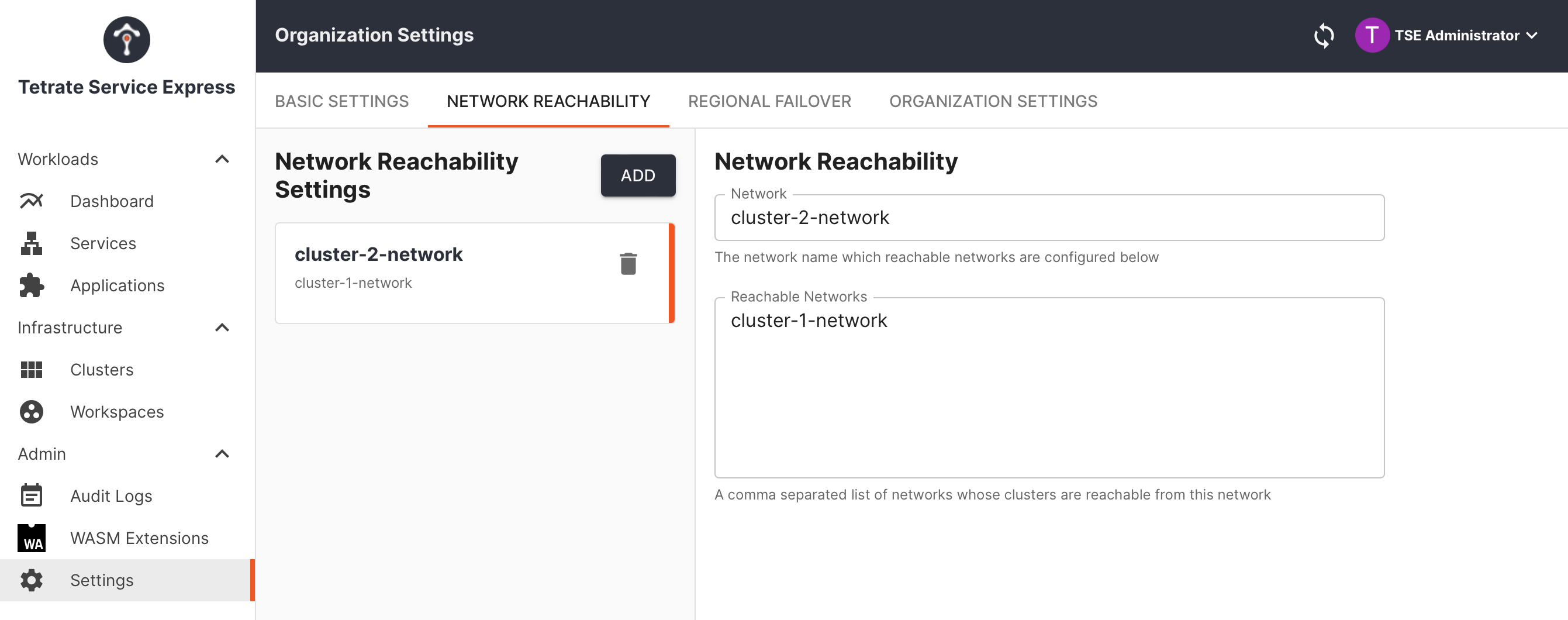1568x620 pixels.
Task: Open the Dashboard from the sidebar
Action: pyautogui.click(x=112, y=201)
